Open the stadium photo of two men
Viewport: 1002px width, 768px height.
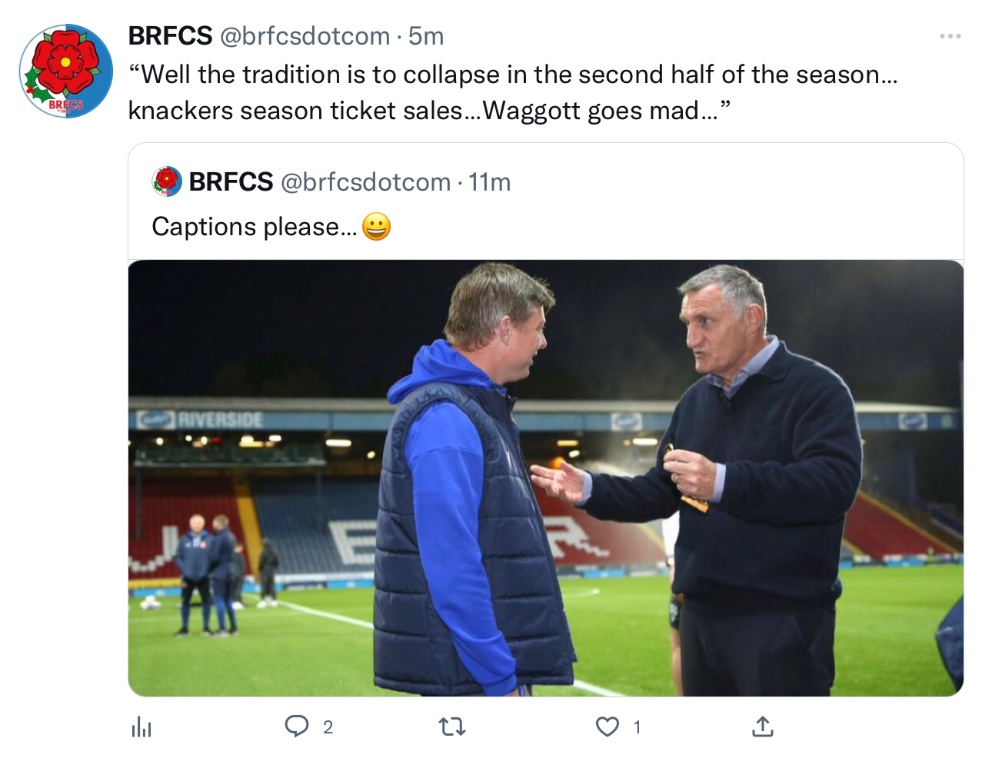pyautogui.click(x=545, y=478)
